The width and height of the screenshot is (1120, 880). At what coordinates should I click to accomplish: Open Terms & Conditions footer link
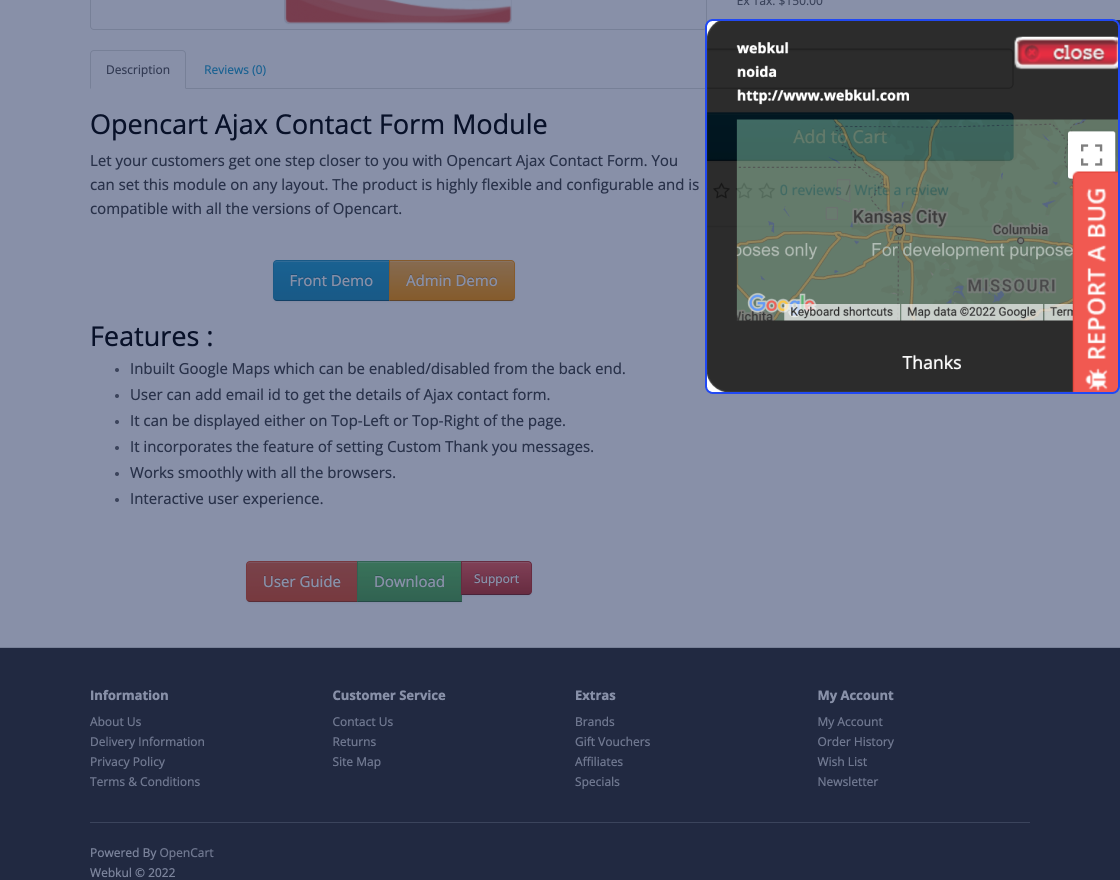145,781
